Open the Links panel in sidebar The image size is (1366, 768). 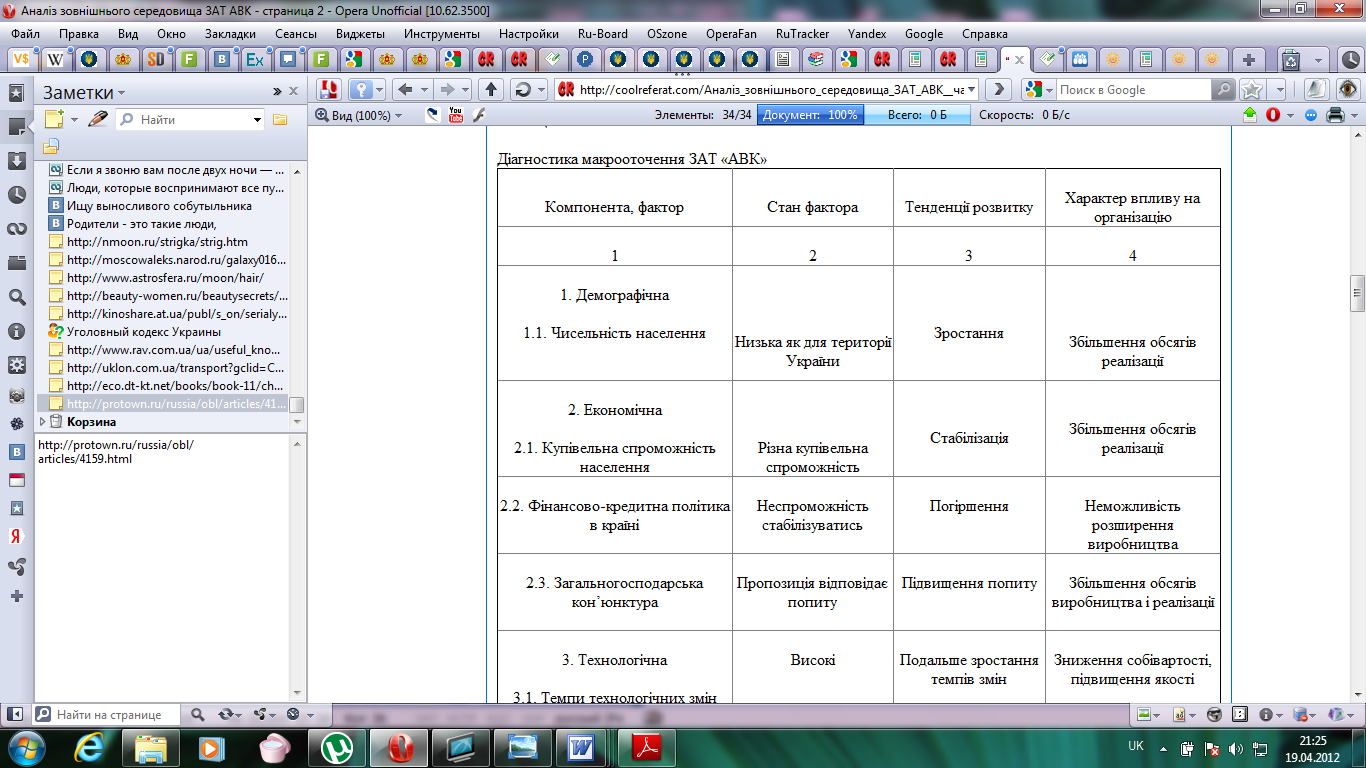tap(16, 229)
